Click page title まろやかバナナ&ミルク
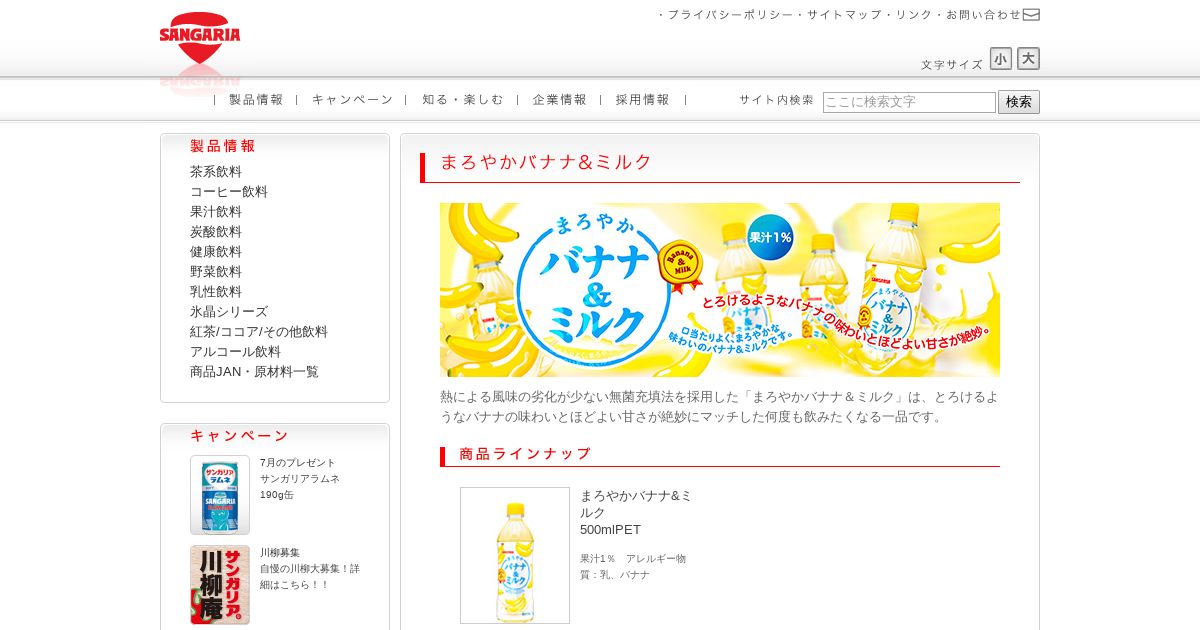The height and width of the screenshot is (630, 1200). point(546,162)
